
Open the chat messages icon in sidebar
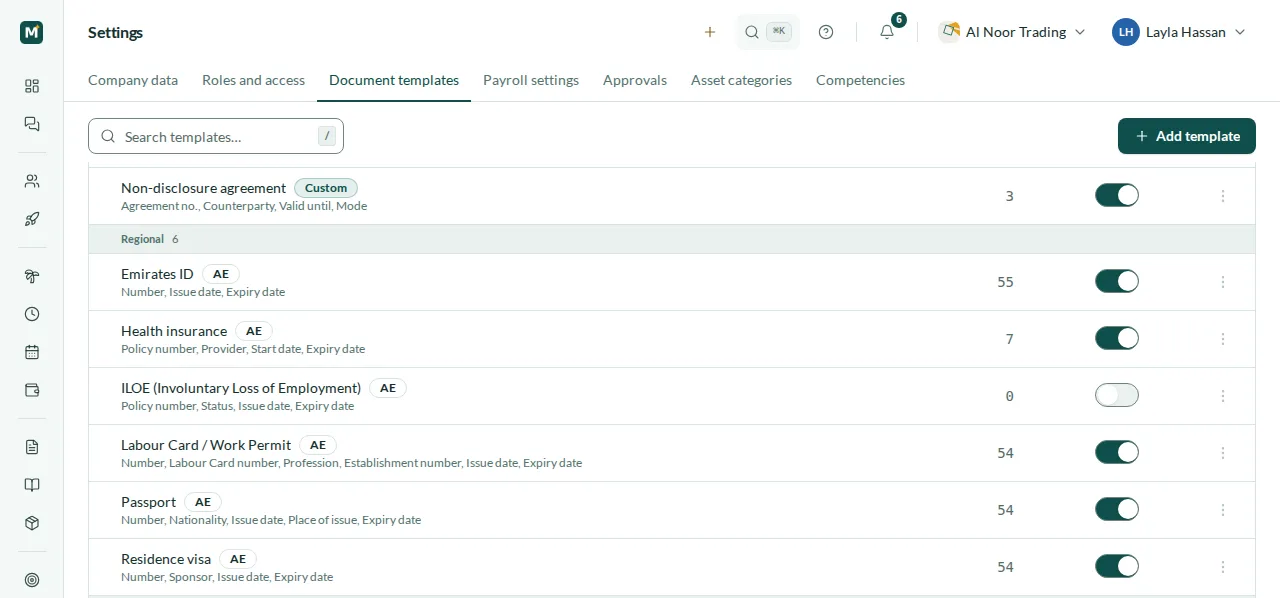[32, 124]
